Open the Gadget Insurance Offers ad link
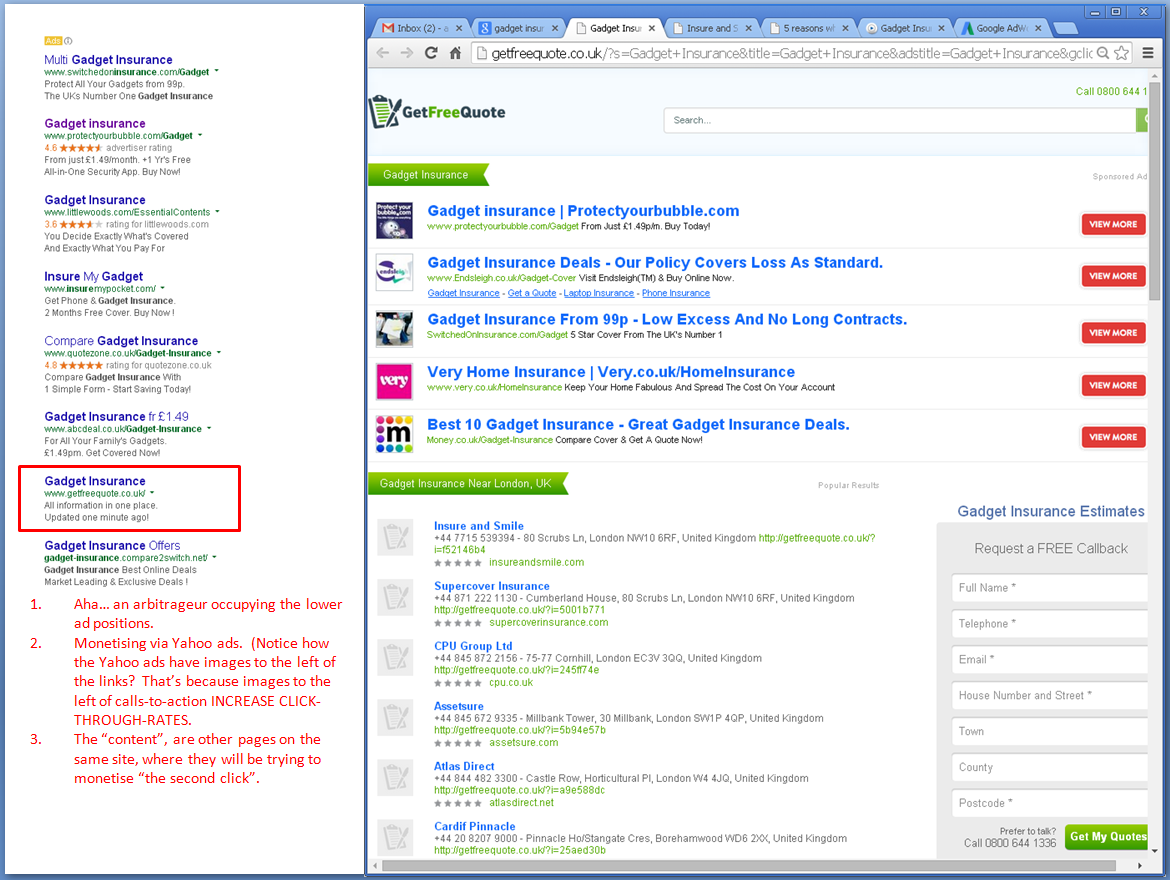This screenshot has height=880, width=1170. coord(112,546)
